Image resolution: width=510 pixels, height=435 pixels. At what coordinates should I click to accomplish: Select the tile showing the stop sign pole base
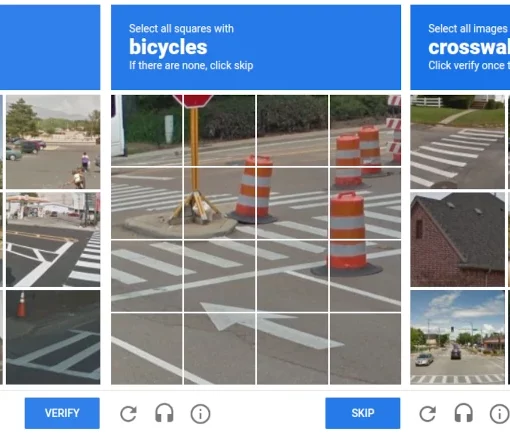click(219, 203)
